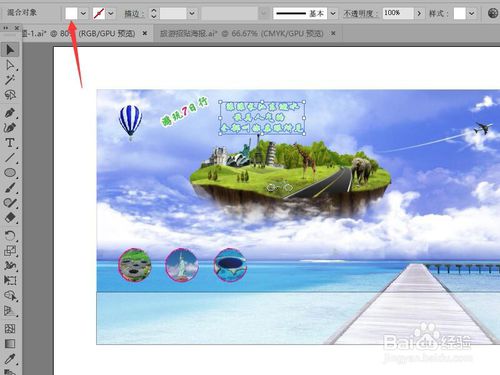Image resolution: width=500 pixels, height=375 pixels.
Task: Open the stroke color dropdown arrow
Action: (x=111, y=13)
